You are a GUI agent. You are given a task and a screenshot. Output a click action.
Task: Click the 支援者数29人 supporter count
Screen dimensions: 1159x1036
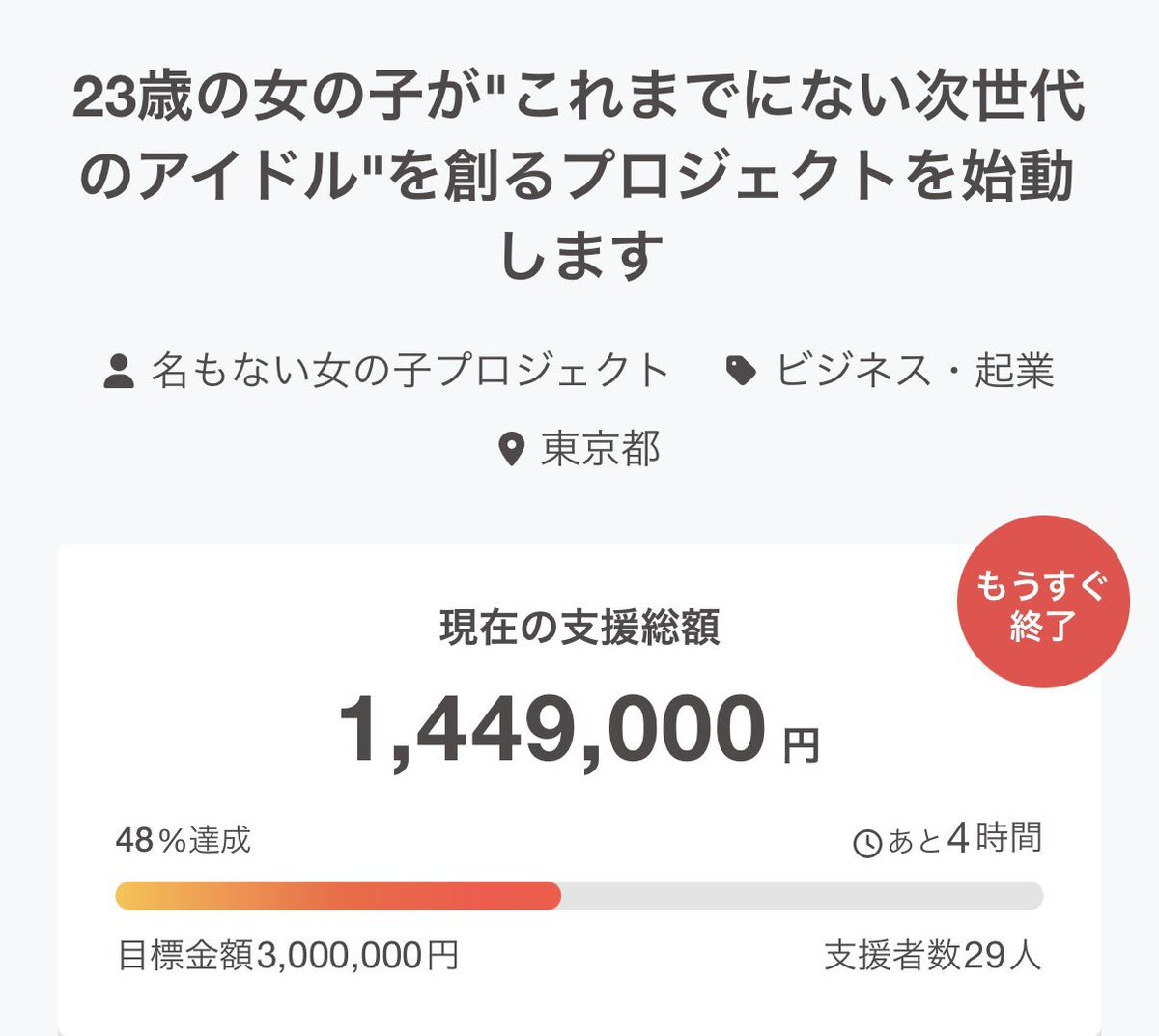933,956
